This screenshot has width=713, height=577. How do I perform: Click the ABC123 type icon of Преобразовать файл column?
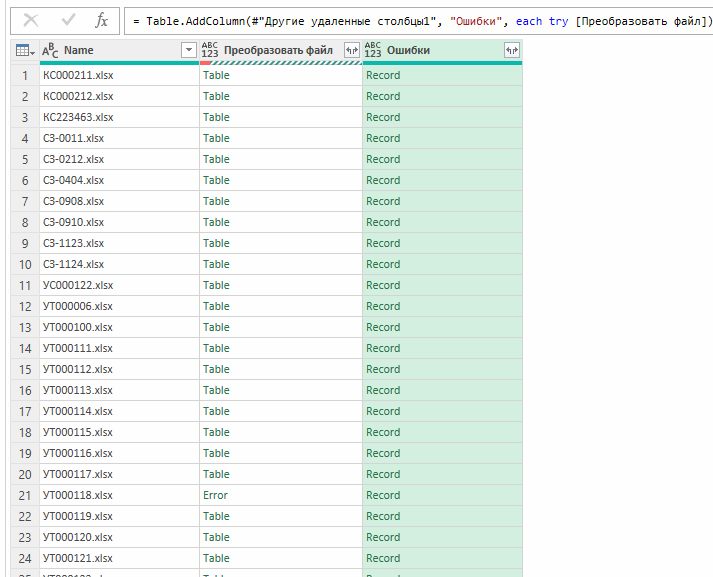[210, 50]
